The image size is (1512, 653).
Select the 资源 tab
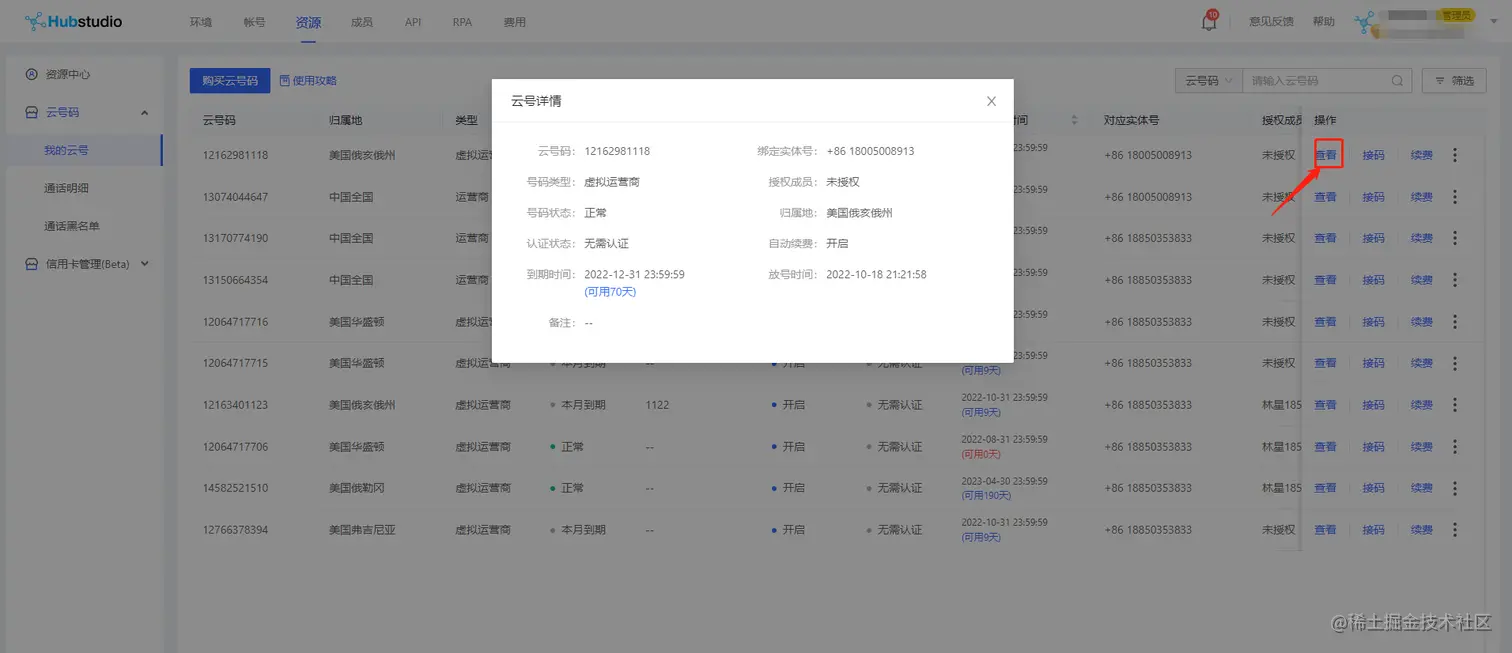tap(308, 22)
